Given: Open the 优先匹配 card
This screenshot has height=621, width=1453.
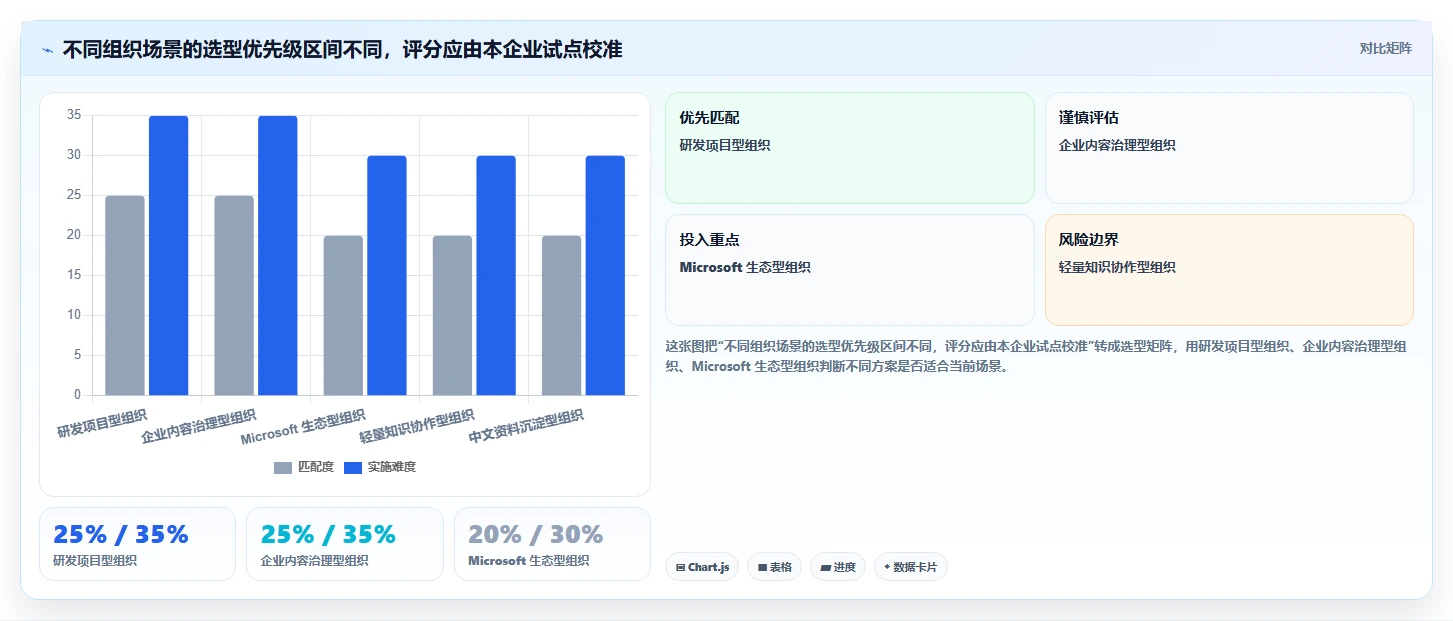Looking at the screenshot, I should 850,148.
